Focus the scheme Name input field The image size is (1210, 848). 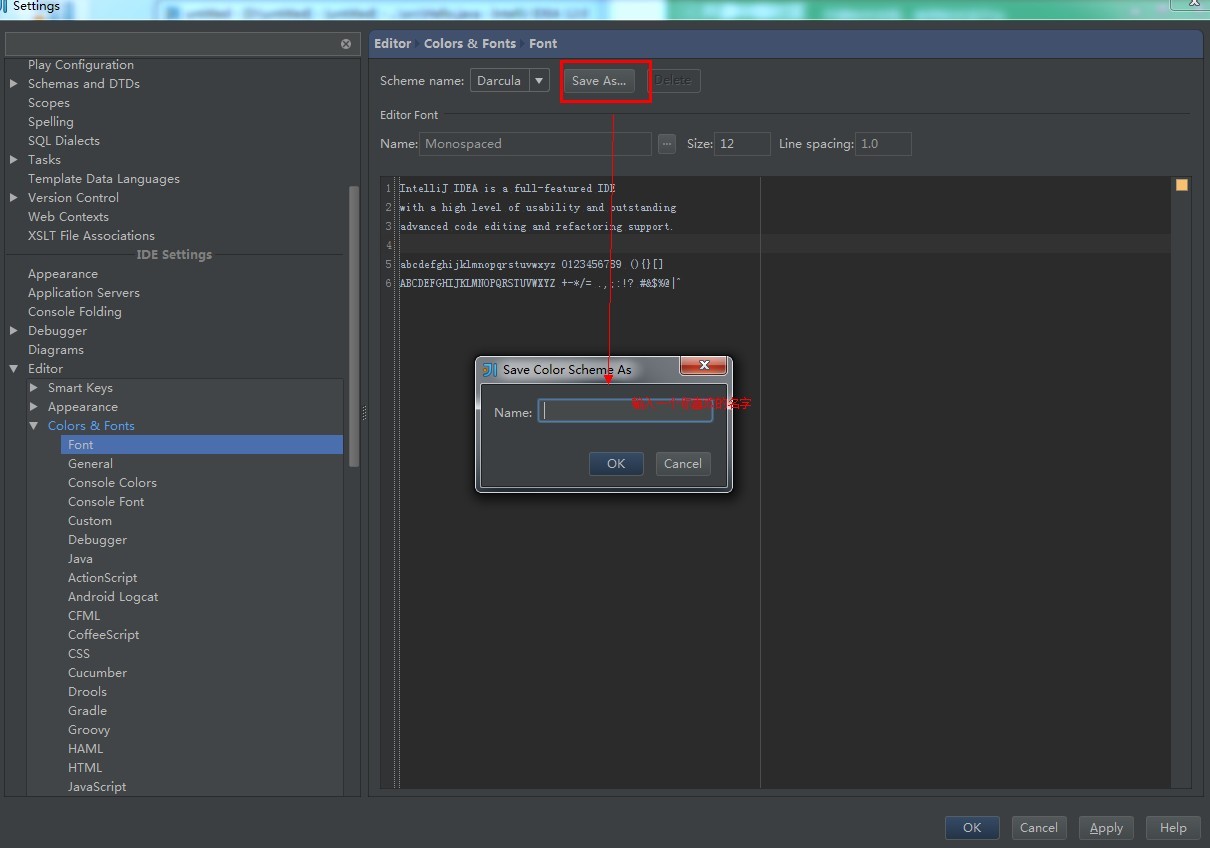point(625,411)
